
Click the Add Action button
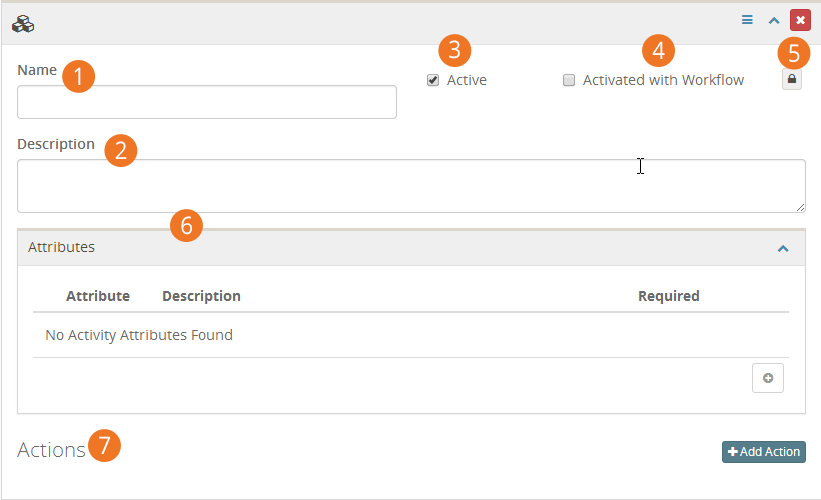(763, 452)
